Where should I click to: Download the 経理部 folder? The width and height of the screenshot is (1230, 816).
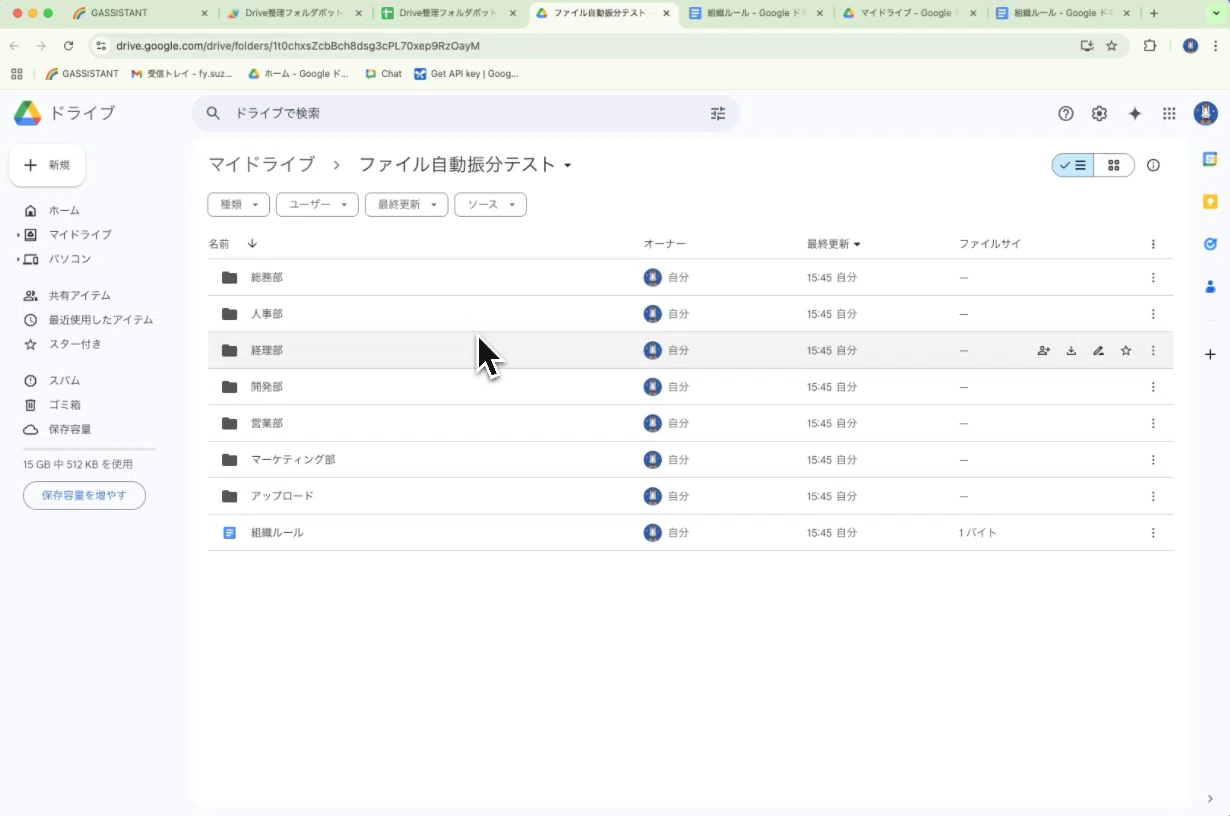tap(1071, 351)
